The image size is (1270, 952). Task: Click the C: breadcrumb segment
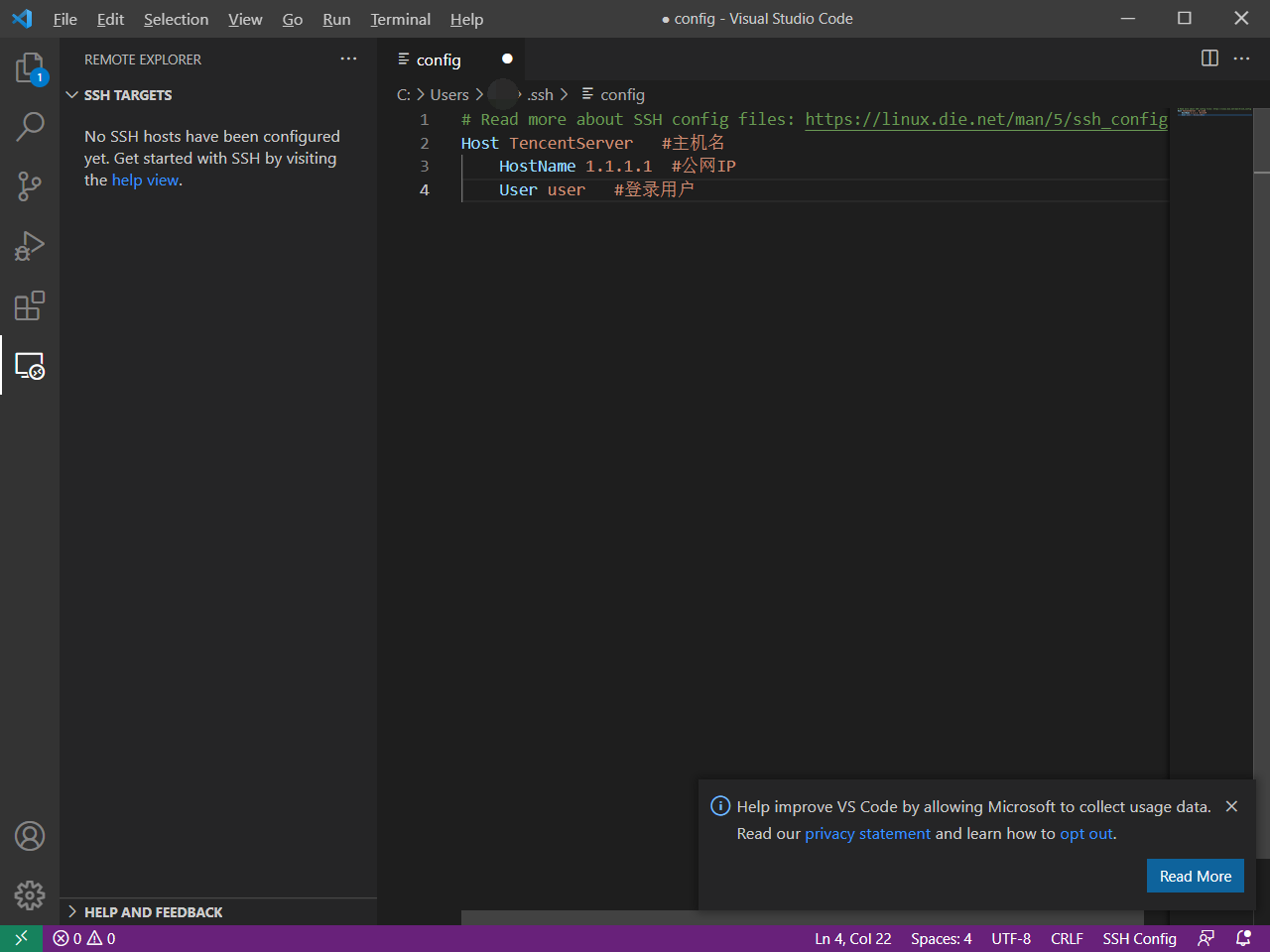point(404,94)
